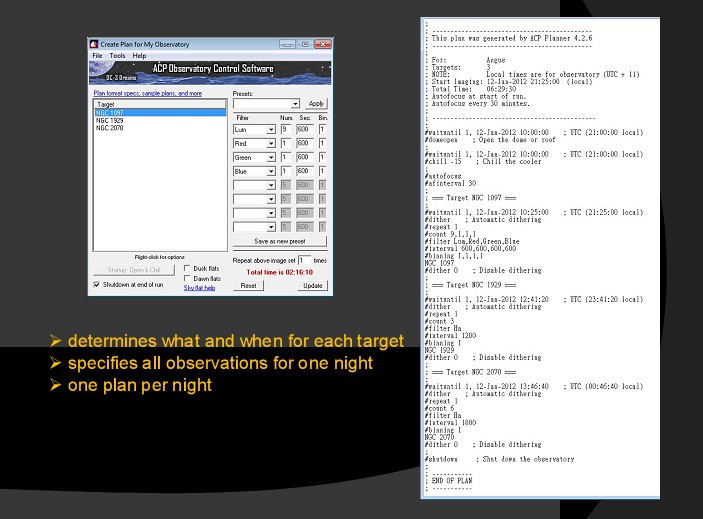Click the Bin field for Green filter

coord(323,157)
